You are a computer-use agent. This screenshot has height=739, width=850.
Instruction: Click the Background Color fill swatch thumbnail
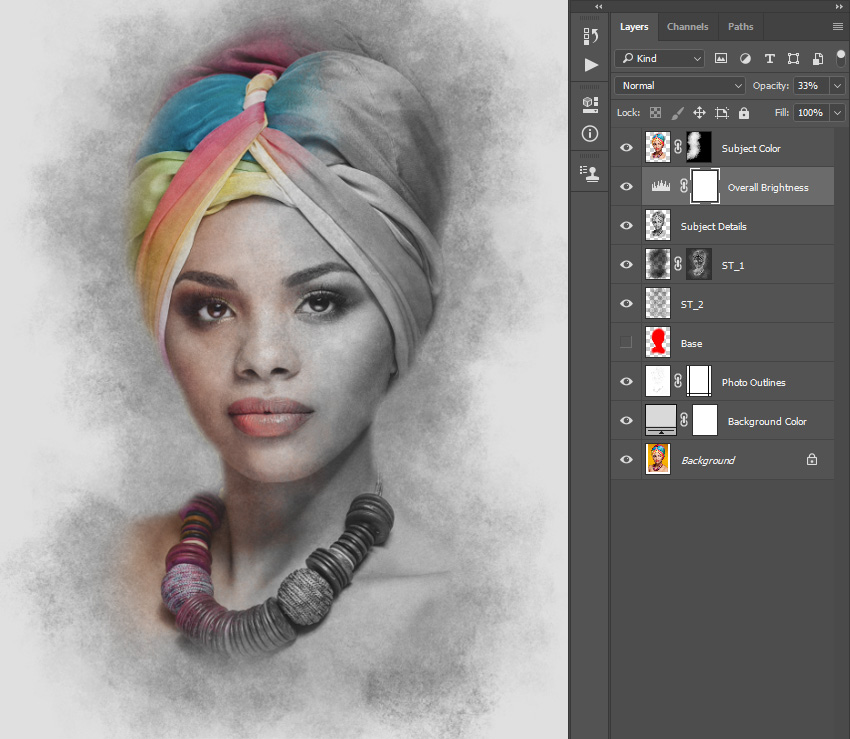coord(661,420)
